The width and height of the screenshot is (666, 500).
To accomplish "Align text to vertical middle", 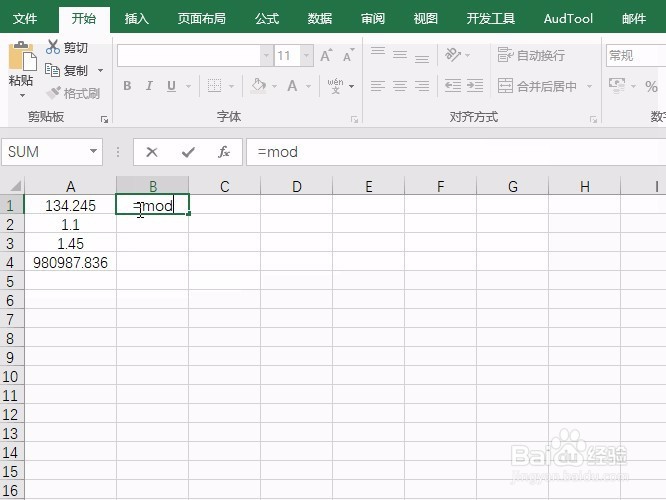I will pyautogui.click(x=400, y=55).
